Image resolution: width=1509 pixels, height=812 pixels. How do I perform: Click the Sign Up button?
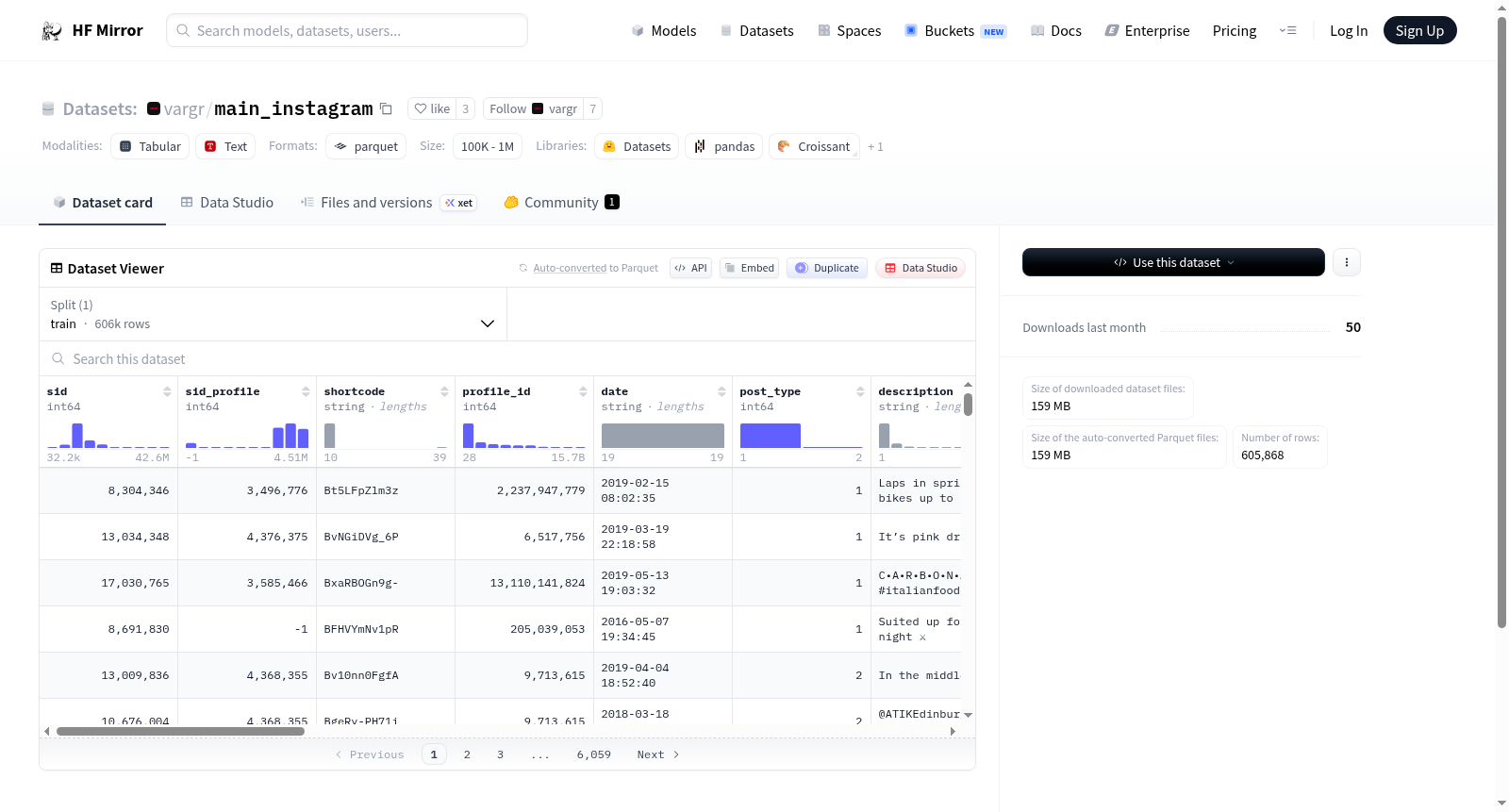(x=1419, y=30)
